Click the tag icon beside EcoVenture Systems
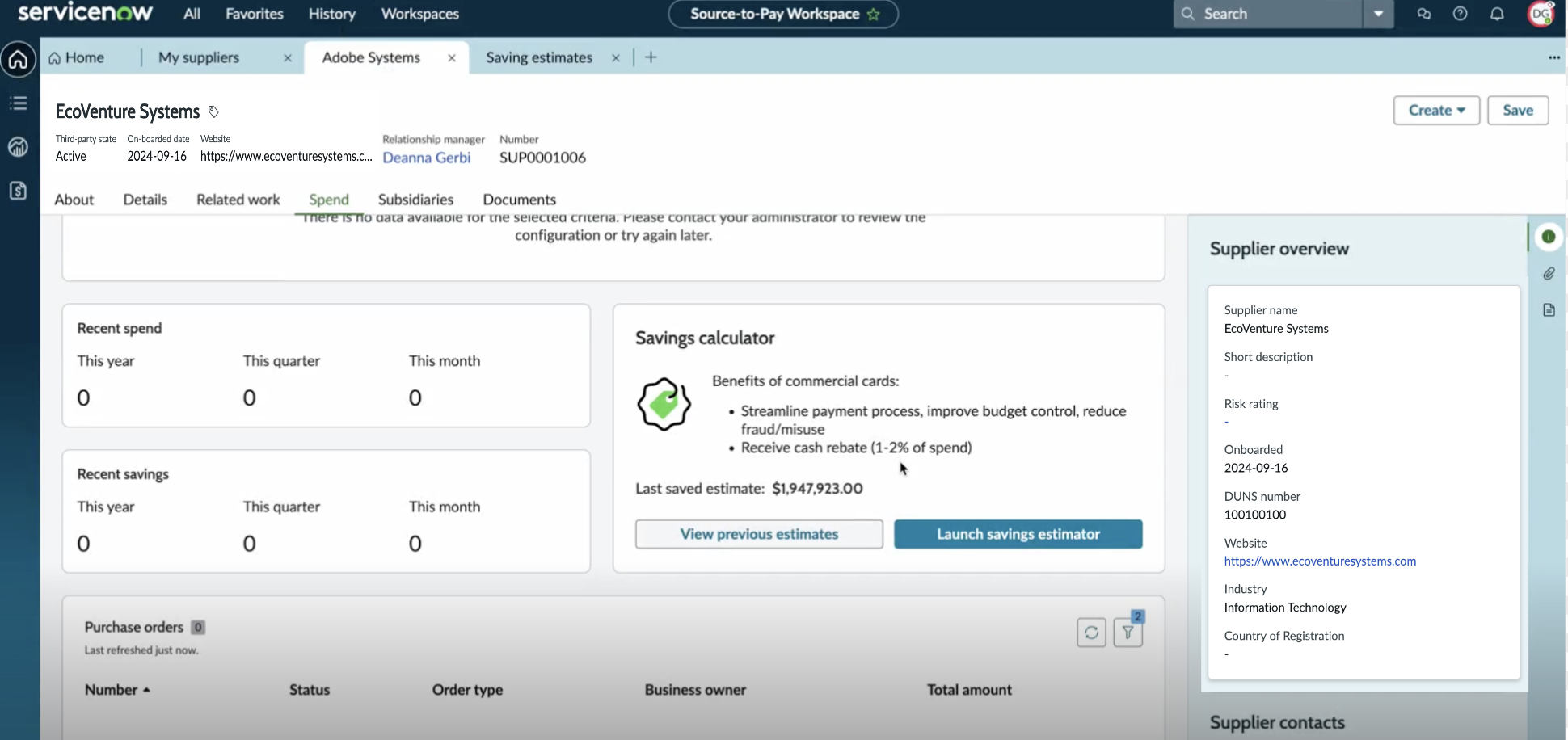The height and width of the screenshot is (740, 1568). coord(213,111)
